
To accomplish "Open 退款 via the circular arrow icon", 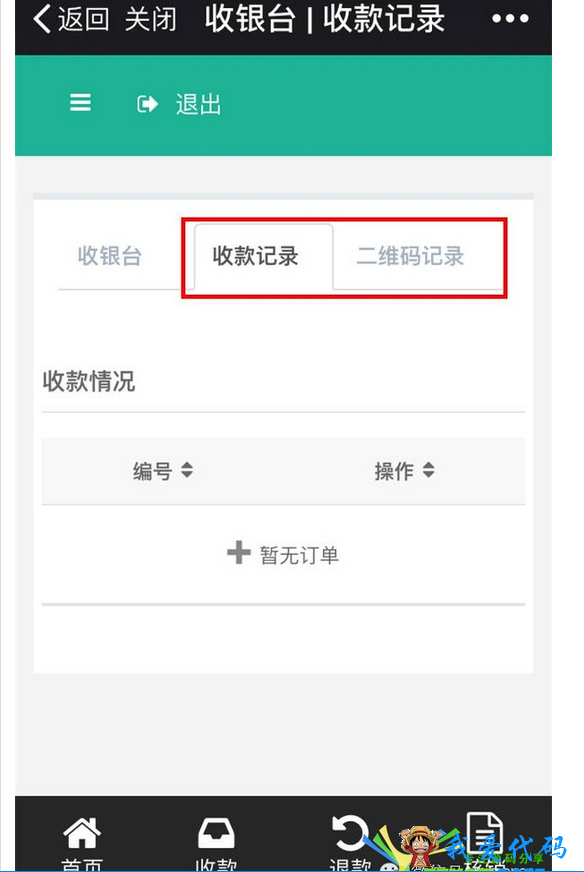I will (x=349, y=833).
